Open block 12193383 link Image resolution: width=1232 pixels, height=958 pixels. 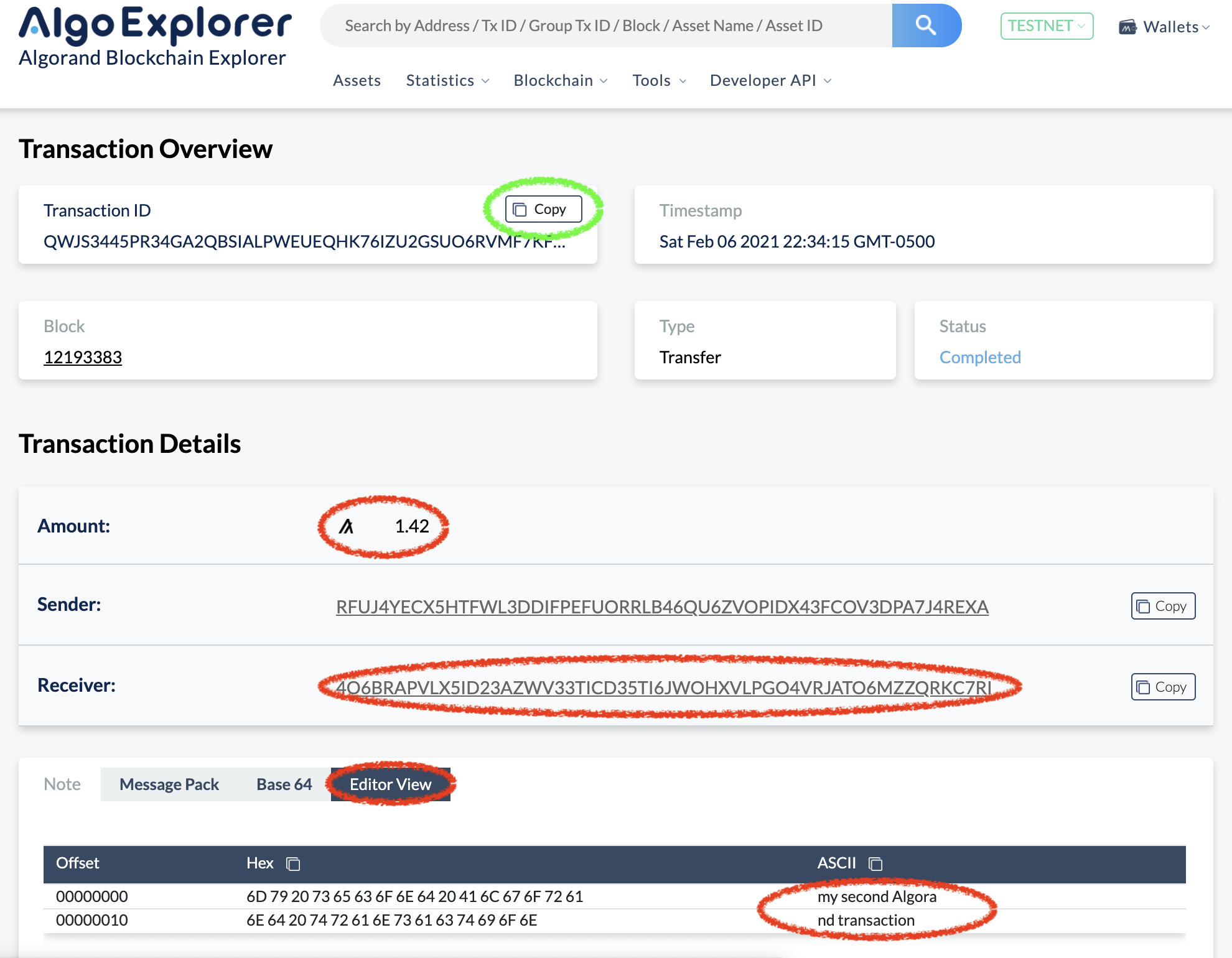click(x=83, y=357)
